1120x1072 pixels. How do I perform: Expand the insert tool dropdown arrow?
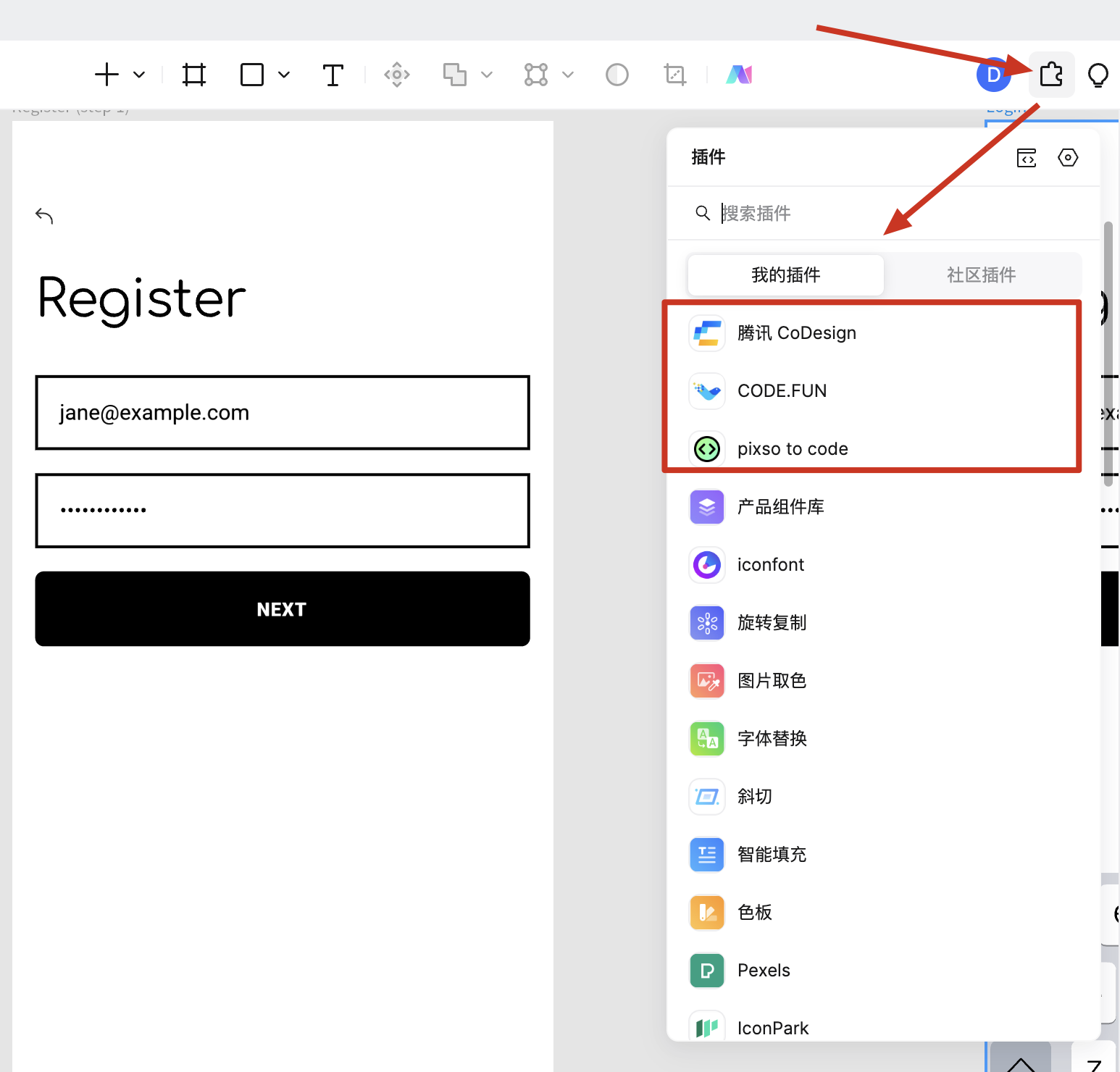tap(139, 75)
